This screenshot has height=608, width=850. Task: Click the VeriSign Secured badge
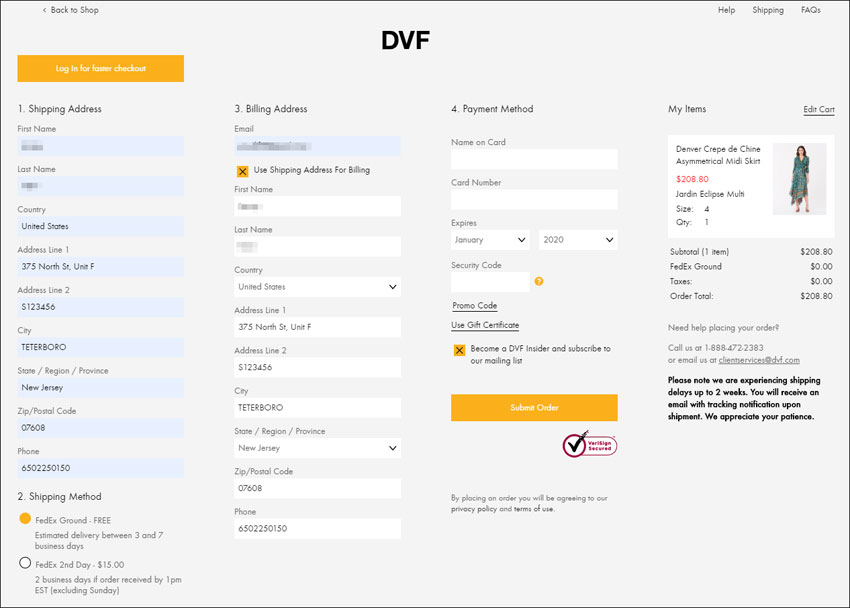(x=590, y=445)
